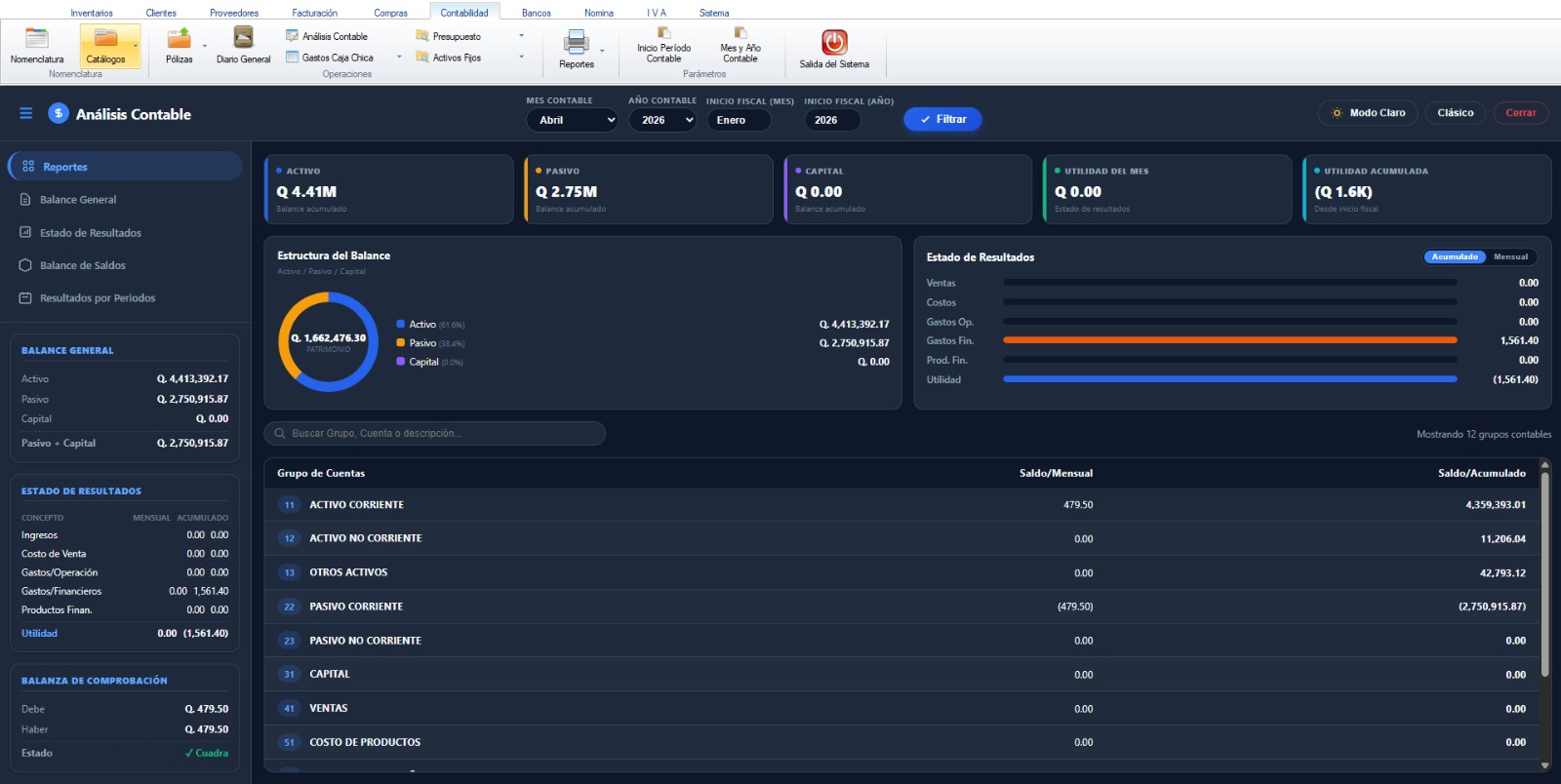The width and height of the screenshot is (1561, 784).
Task: Open Inicio Período Contable icon
Action: coord(663,46)
